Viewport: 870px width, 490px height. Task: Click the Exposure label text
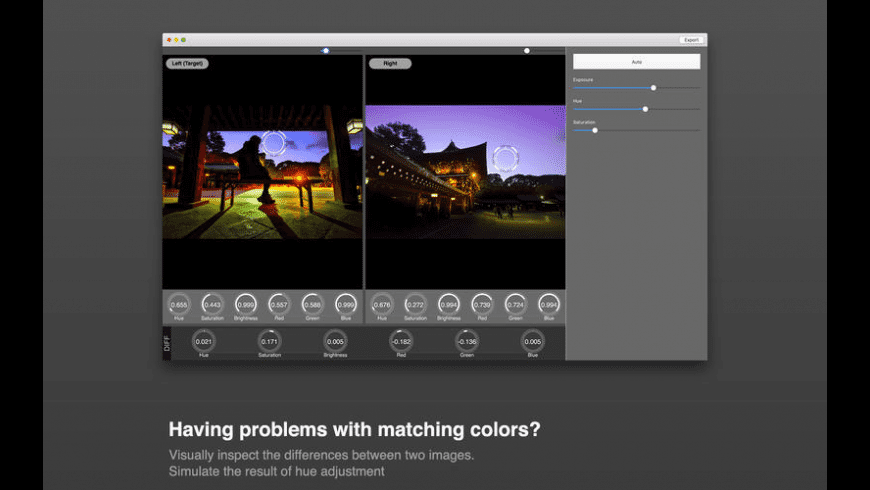click(x=583, y=80)
